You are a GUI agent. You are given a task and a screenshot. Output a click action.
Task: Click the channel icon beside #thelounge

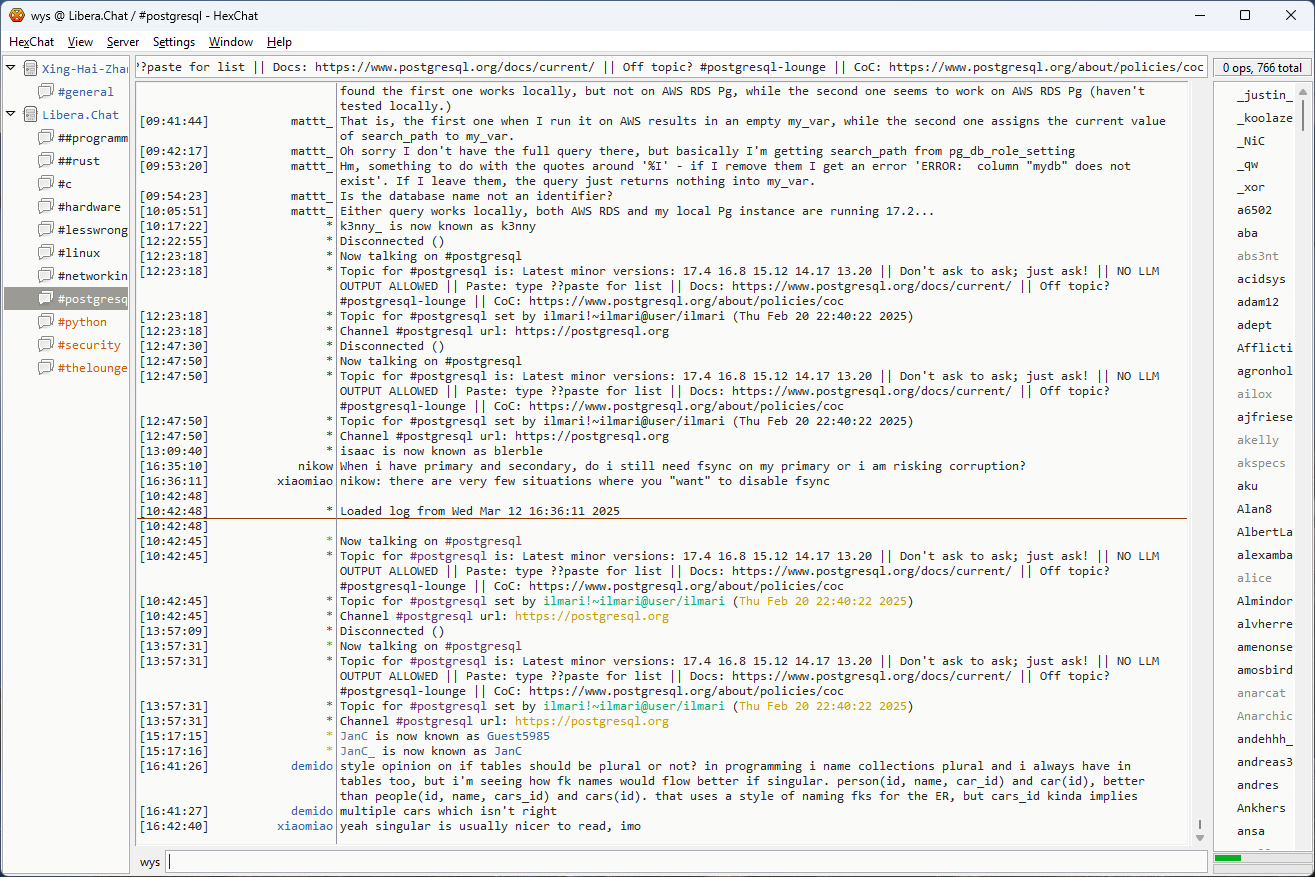(x=46, y=368)
